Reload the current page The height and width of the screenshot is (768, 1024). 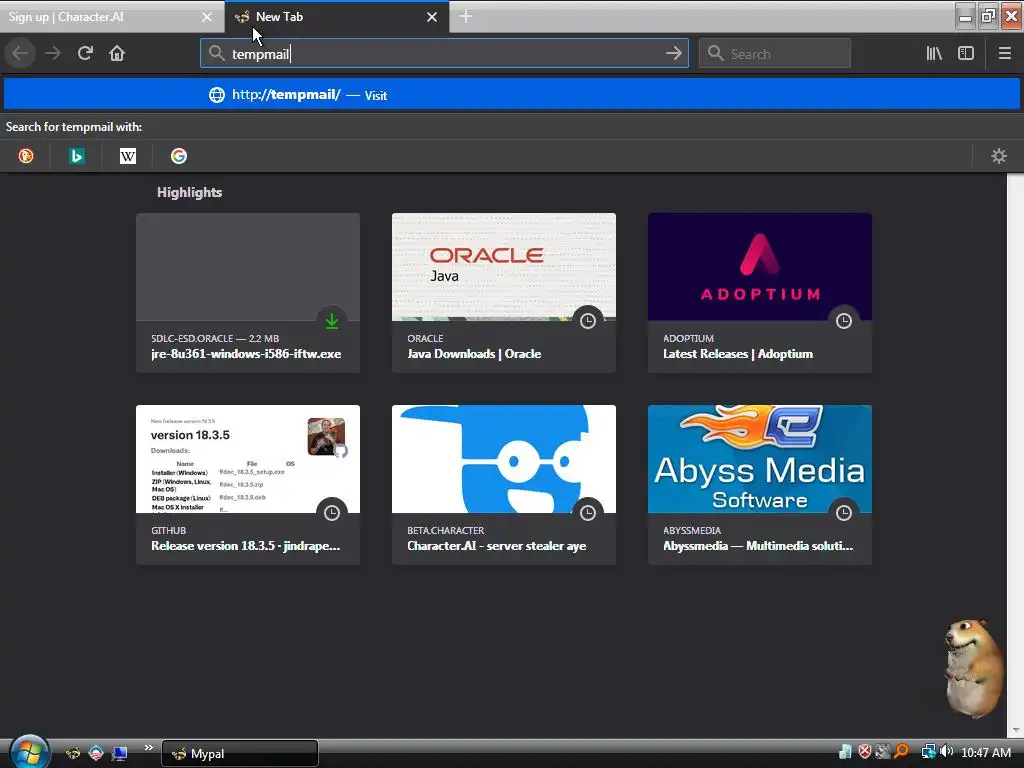click(85, 53)
